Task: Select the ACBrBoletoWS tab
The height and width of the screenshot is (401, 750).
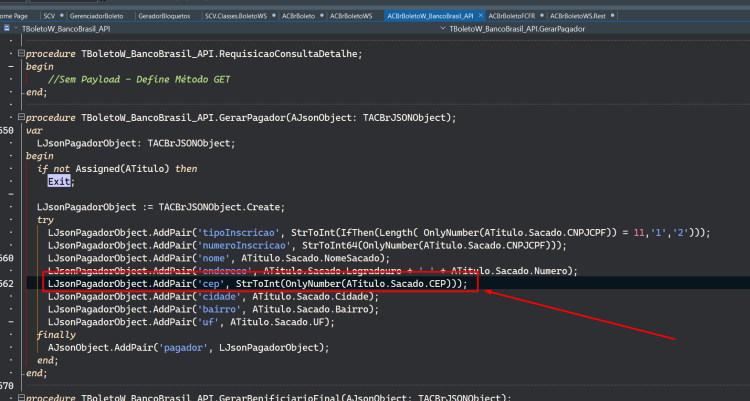Action: pyautogui.click(x=351, y=16)
